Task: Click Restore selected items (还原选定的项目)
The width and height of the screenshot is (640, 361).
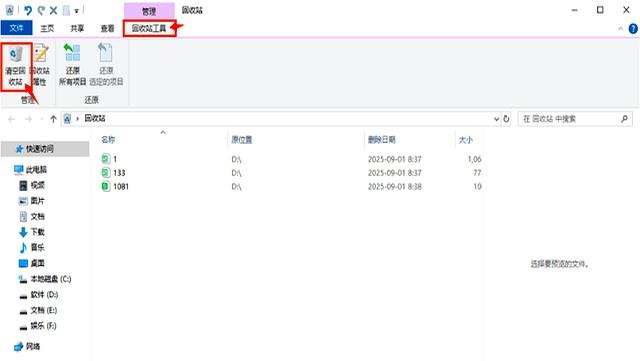Action: point(106,65)
